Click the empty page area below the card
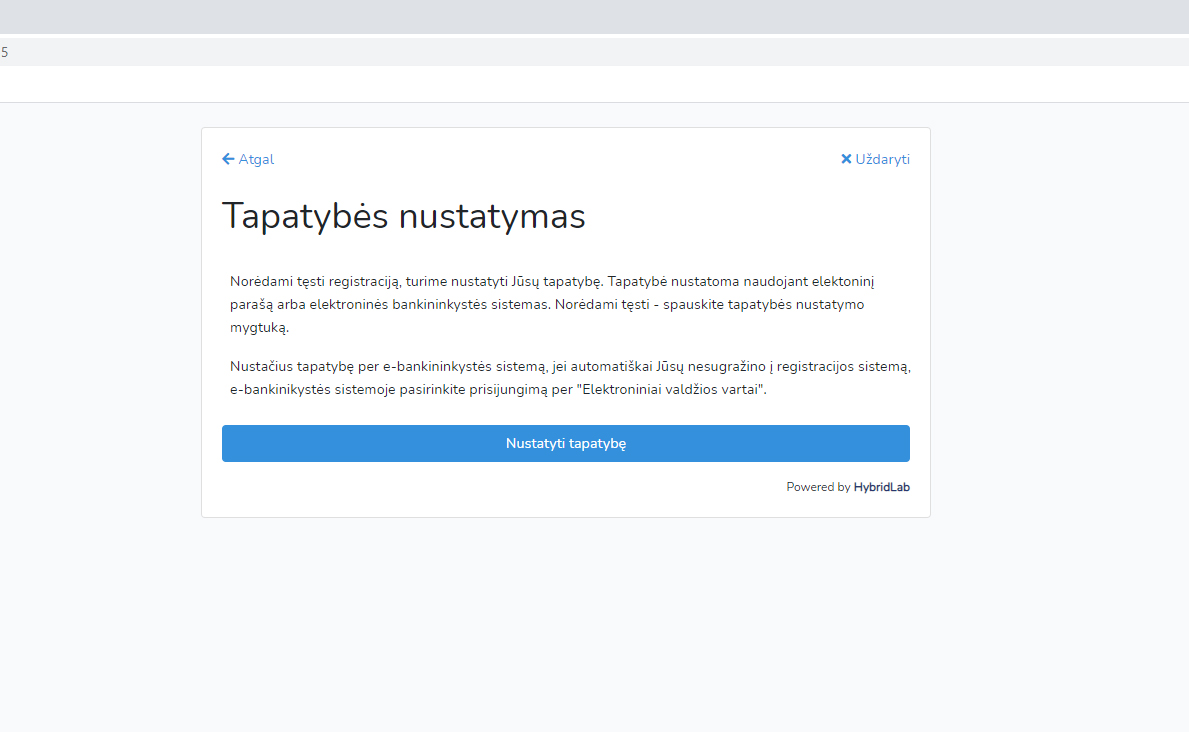 [594, 620]
